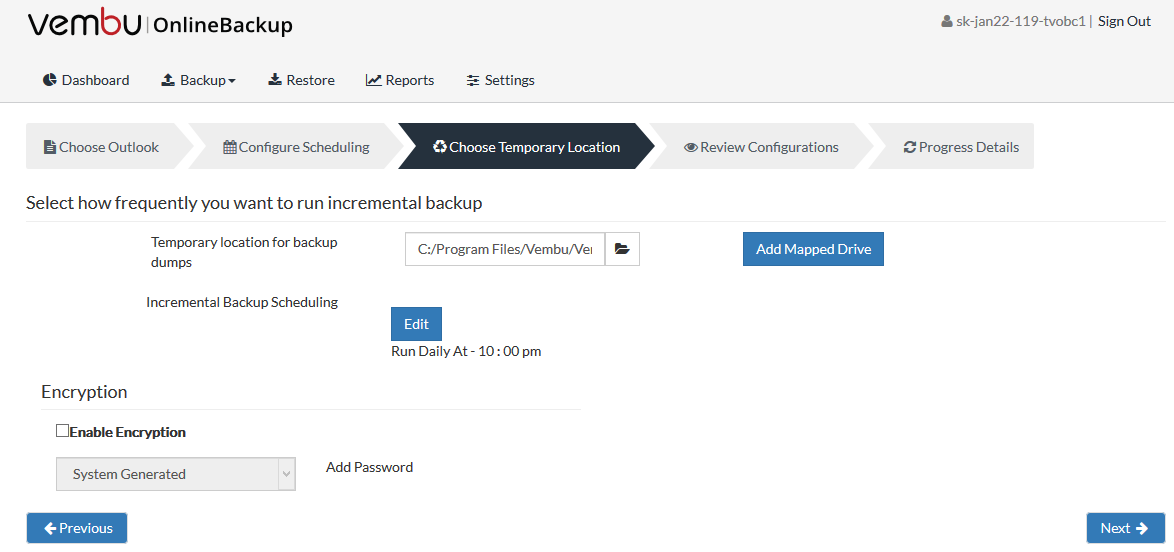Click the user profile icon near username
This screenshot has height=552, width=1174.
pos(946,21)
